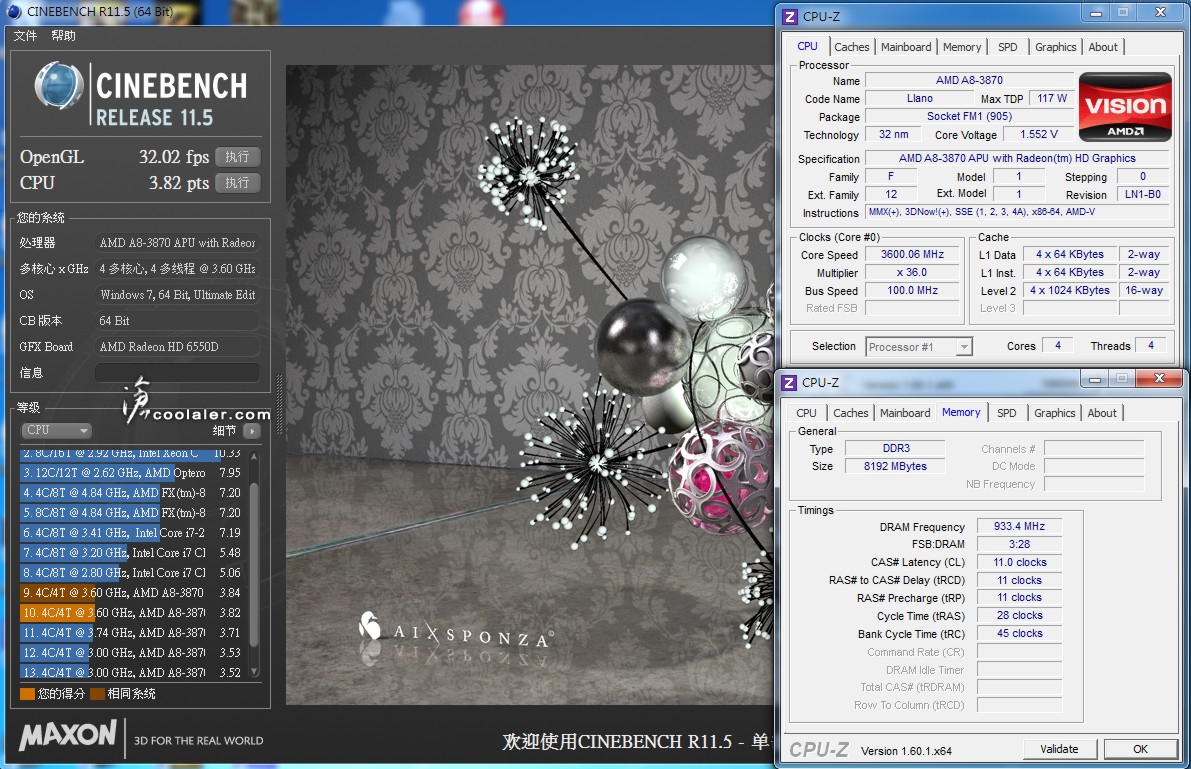
Task: Click the OpenGL score 32.02 fps
Action: pos(174,157)
